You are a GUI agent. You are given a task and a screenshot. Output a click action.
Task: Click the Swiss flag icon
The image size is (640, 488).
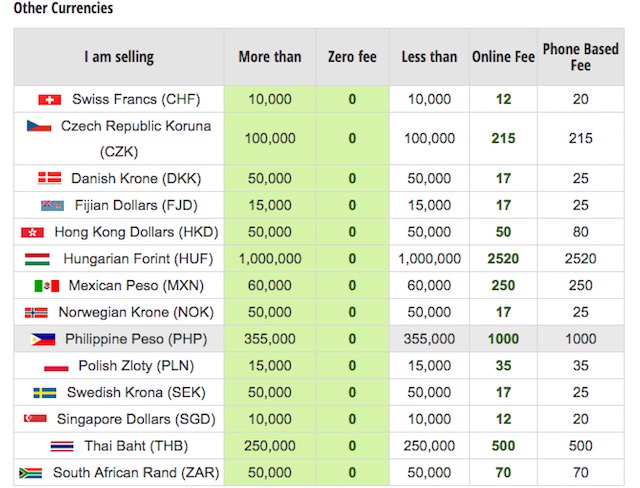pyautogui.click(x=49, y=100)
